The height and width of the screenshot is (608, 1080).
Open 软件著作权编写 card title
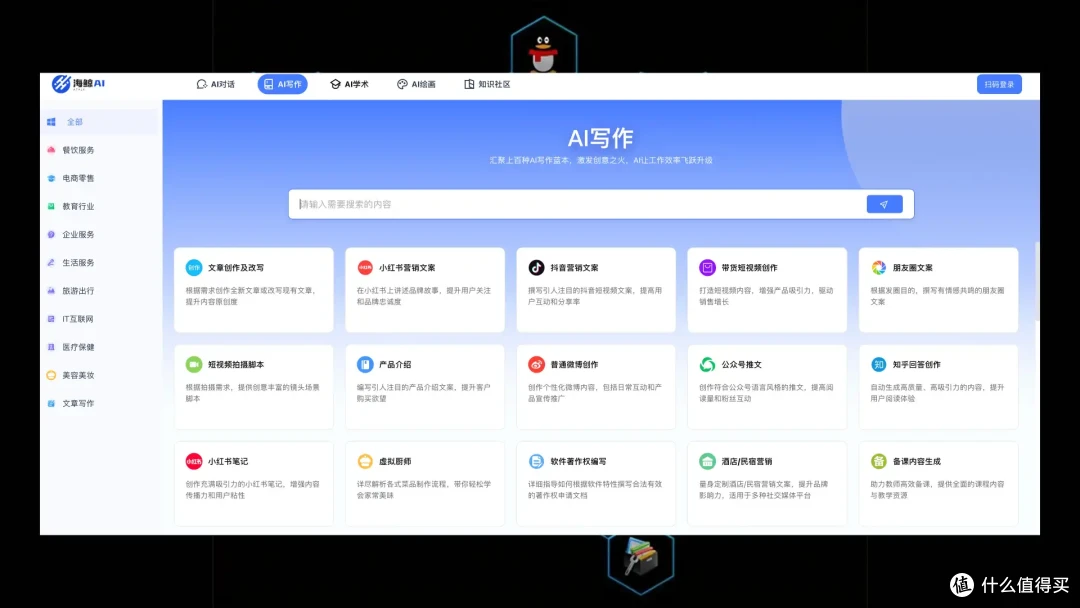point(579,462)
